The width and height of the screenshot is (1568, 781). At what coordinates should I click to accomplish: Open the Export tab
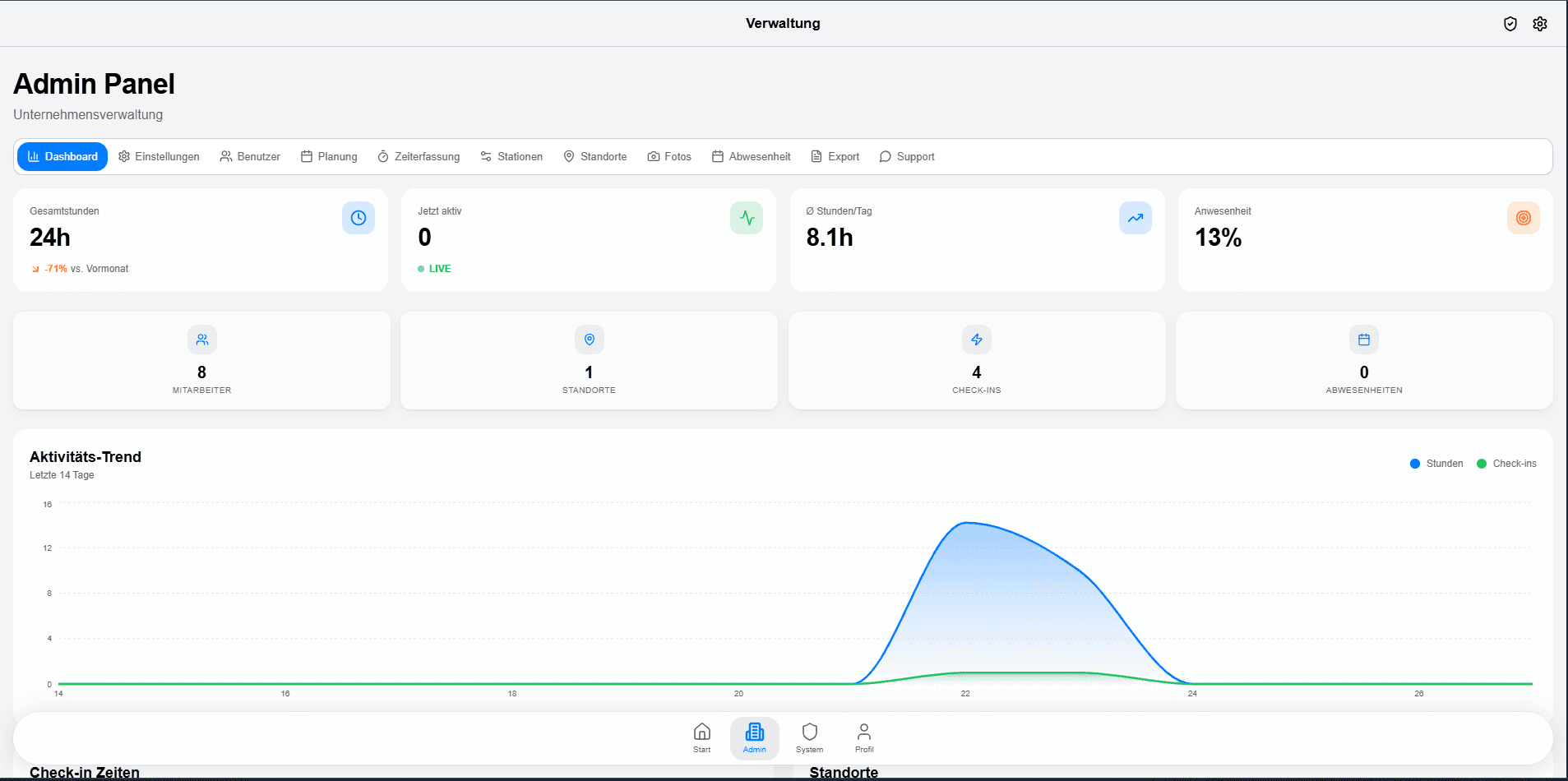tap(835, 156)
